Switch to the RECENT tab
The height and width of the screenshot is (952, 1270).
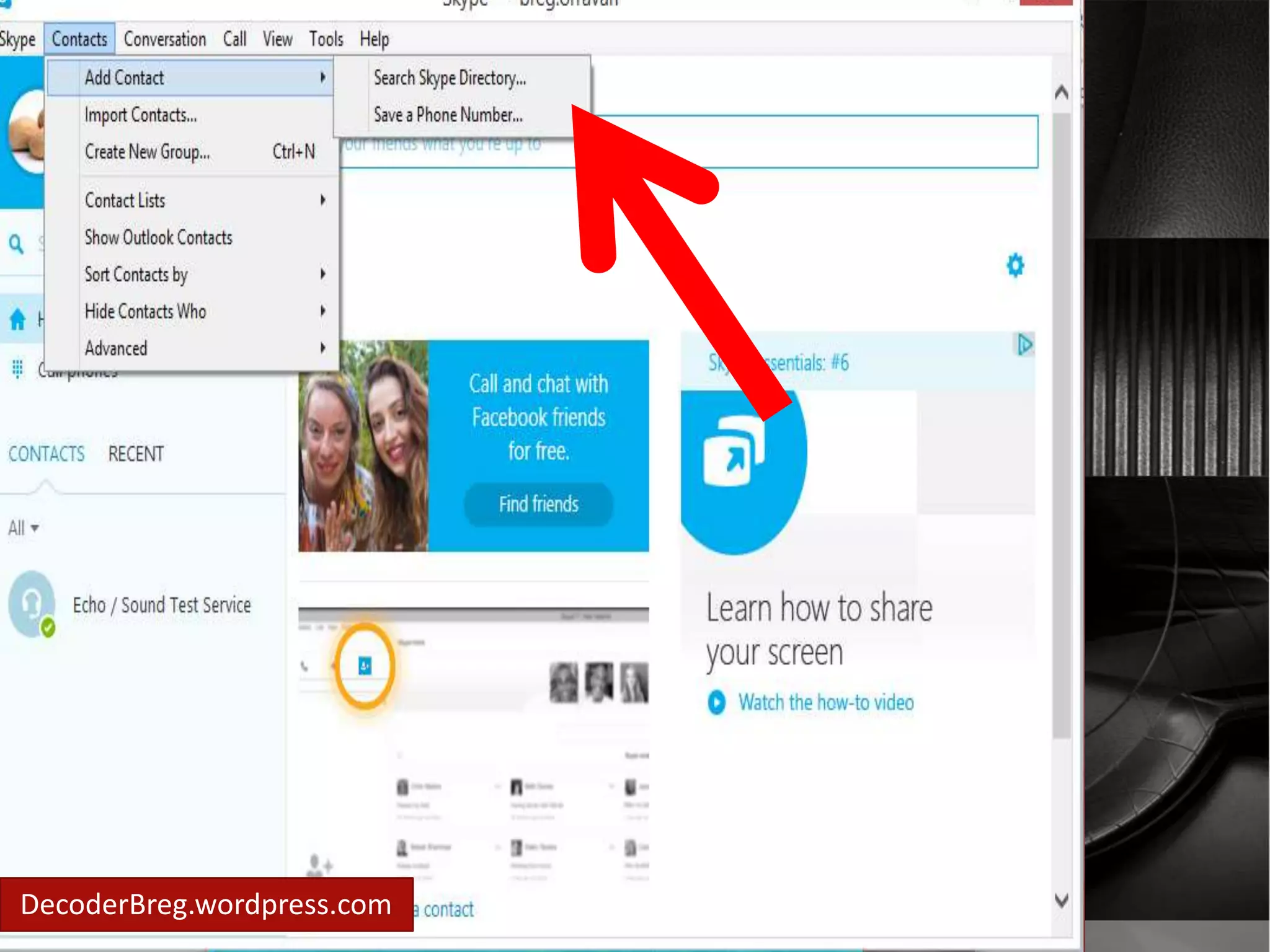[136, 454]
